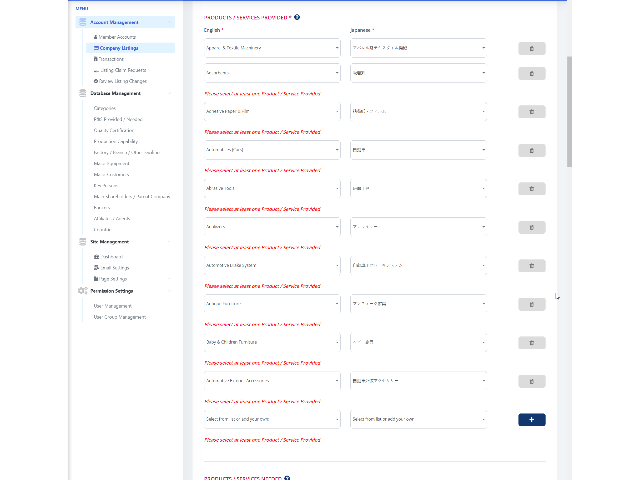This screenshot has width=640, height=480.
Task: Click the Permission Settings gear icon
Action: (82, 291)
